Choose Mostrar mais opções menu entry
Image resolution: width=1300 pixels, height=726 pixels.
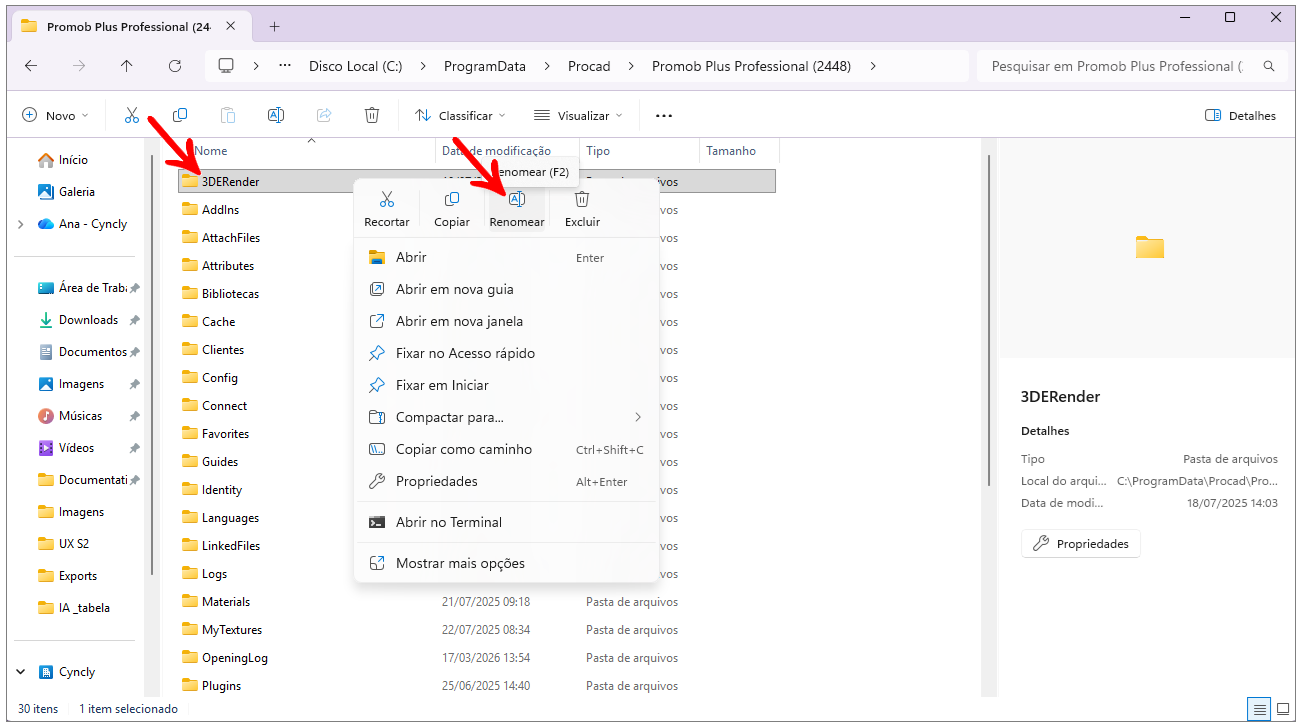click(x=460, y=563)
